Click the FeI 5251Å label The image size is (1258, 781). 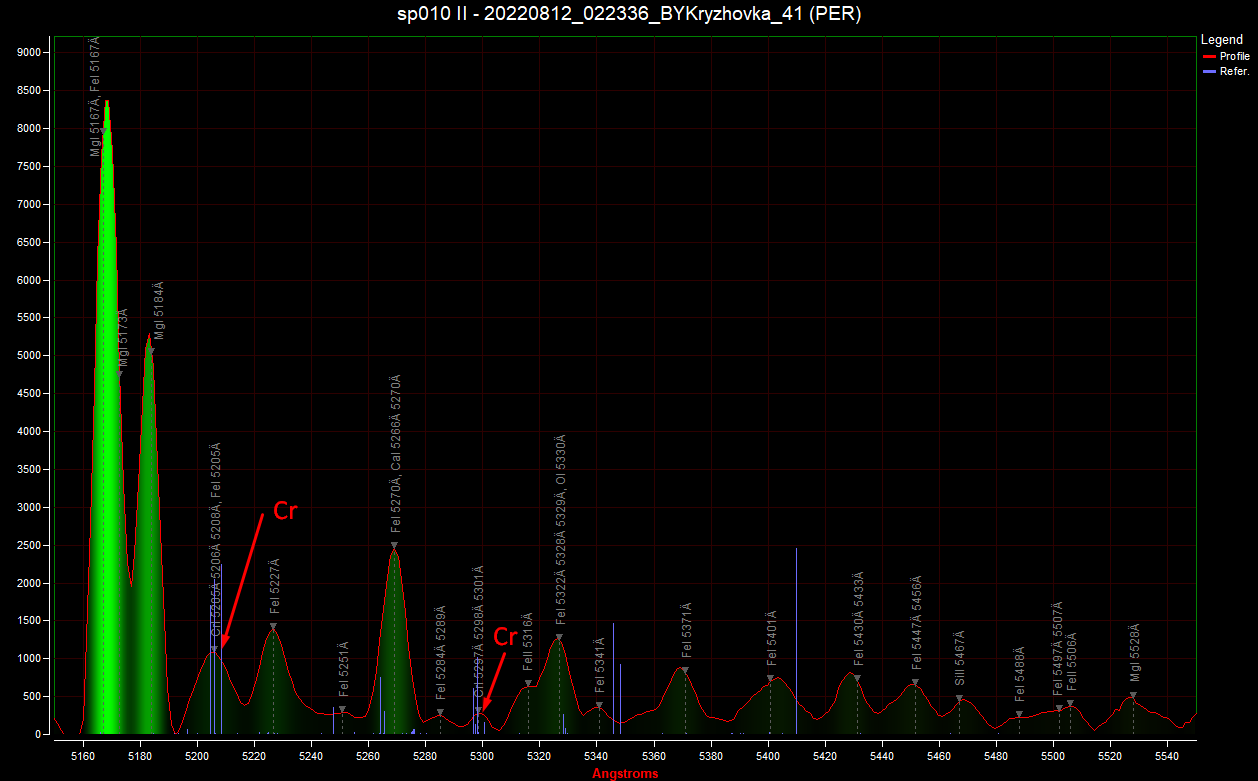pos(343,669)
